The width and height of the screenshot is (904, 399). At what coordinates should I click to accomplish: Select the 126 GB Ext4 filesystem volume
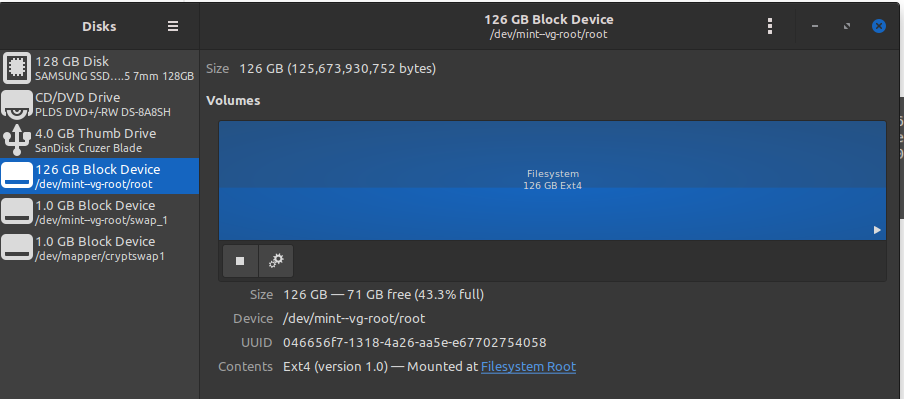[552, 180]
